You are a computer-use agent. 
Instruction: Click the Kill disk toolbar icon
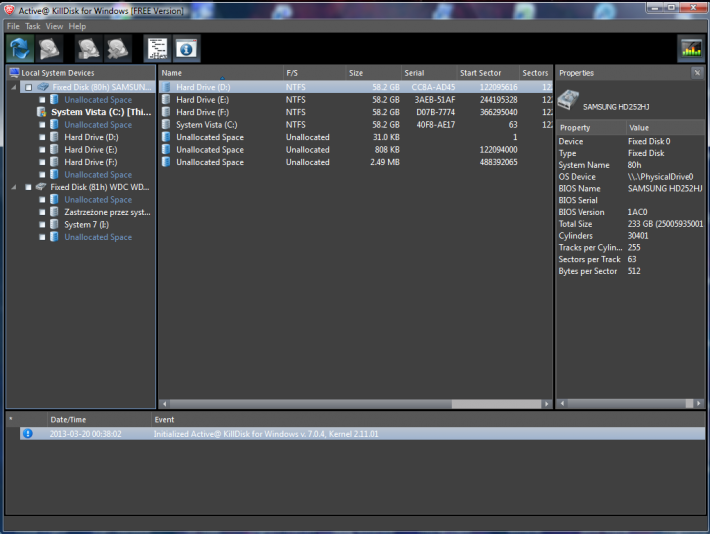(118, 48)
